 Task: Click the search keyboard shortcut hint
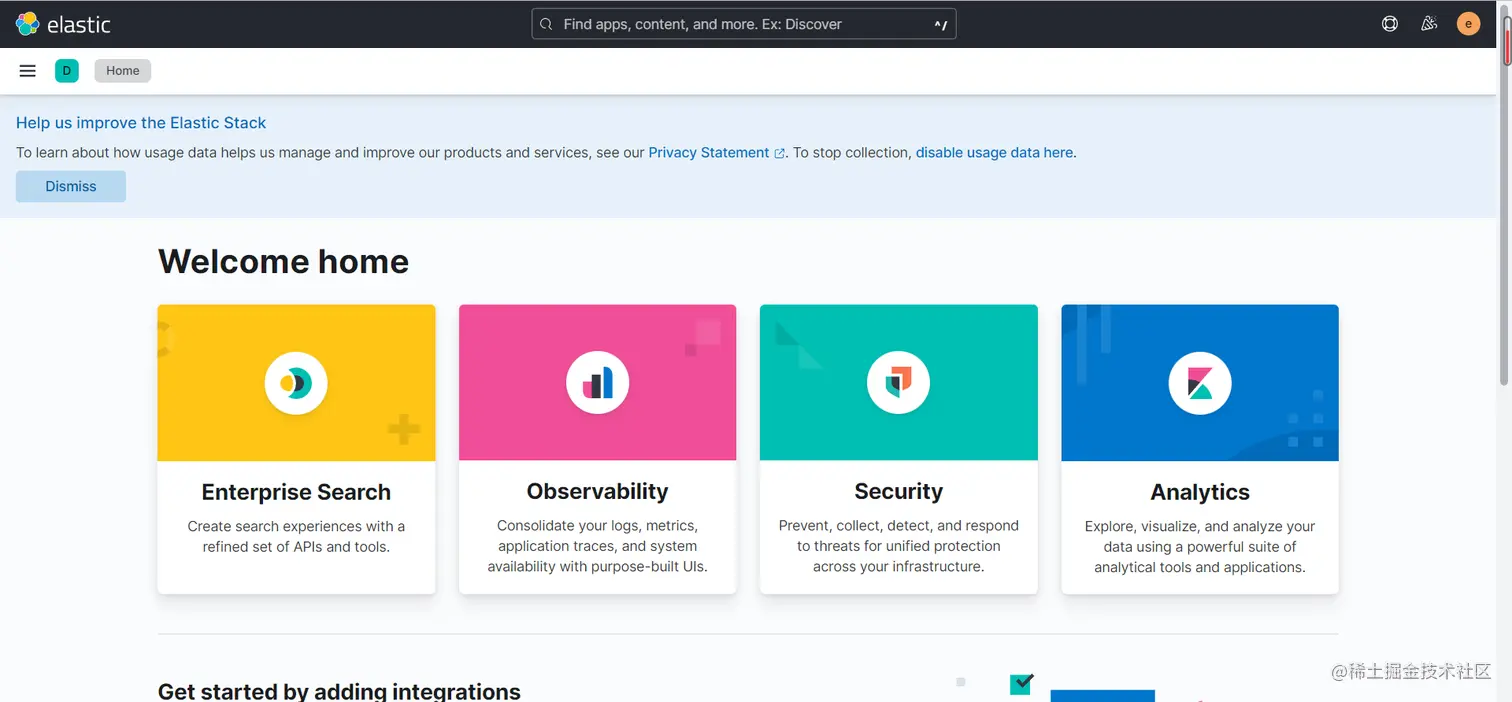point(941,25)
